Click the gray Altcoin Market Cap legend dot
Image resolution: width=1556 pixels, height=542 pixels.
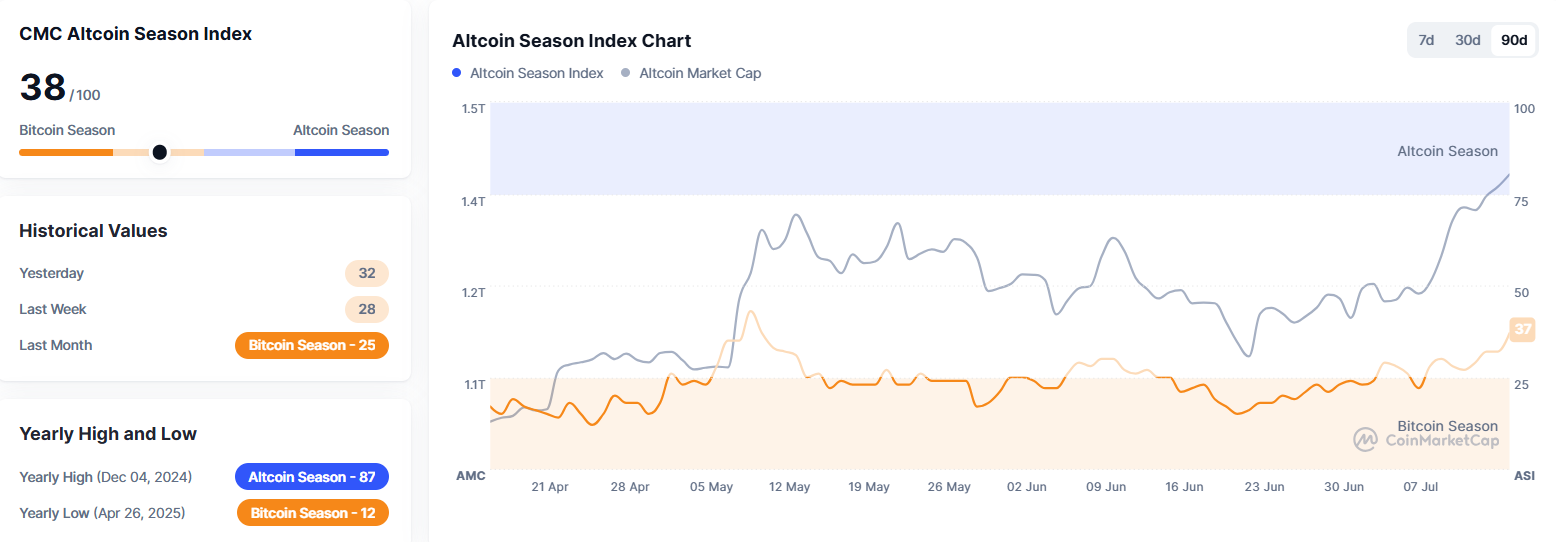pyautogui.click(x=626, y=73)
